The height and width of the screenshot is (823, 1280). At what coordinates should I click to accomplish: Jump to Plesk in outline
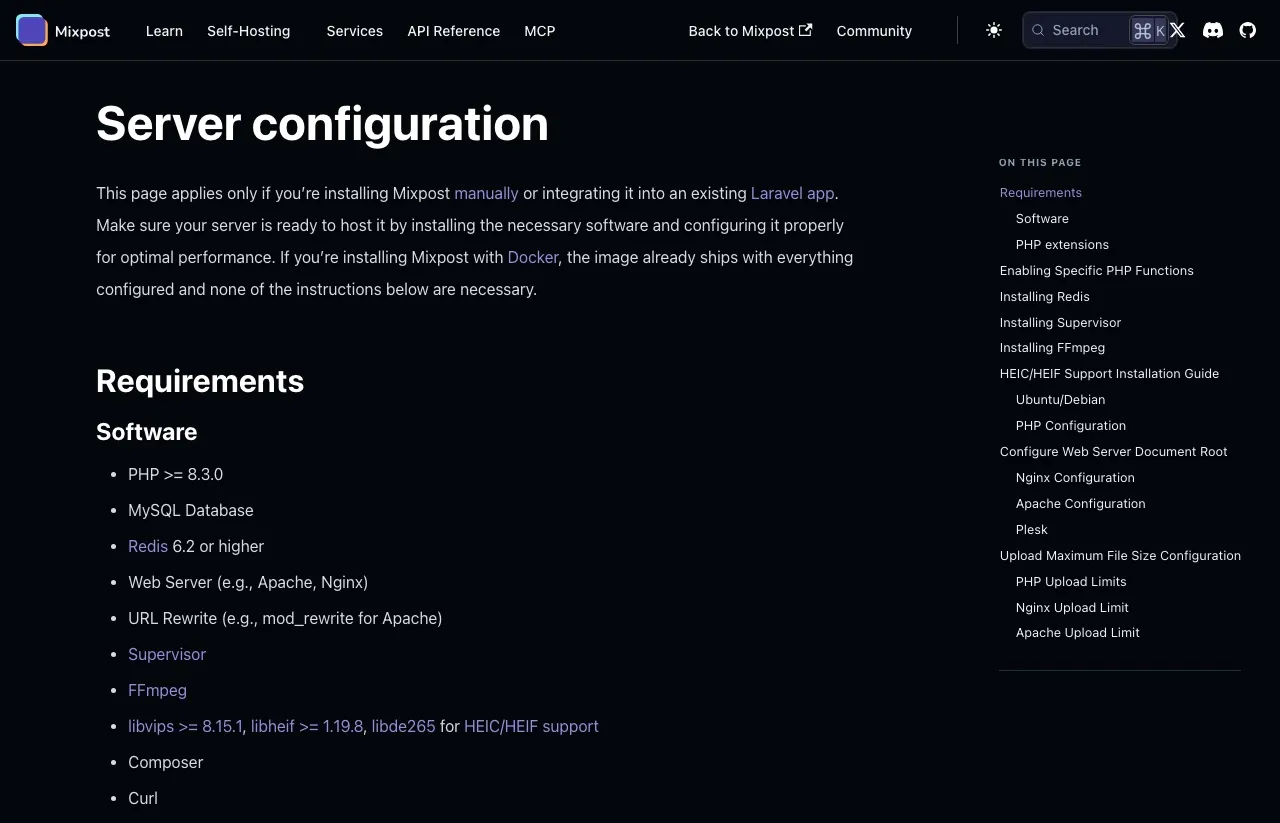coord(1032,530)
